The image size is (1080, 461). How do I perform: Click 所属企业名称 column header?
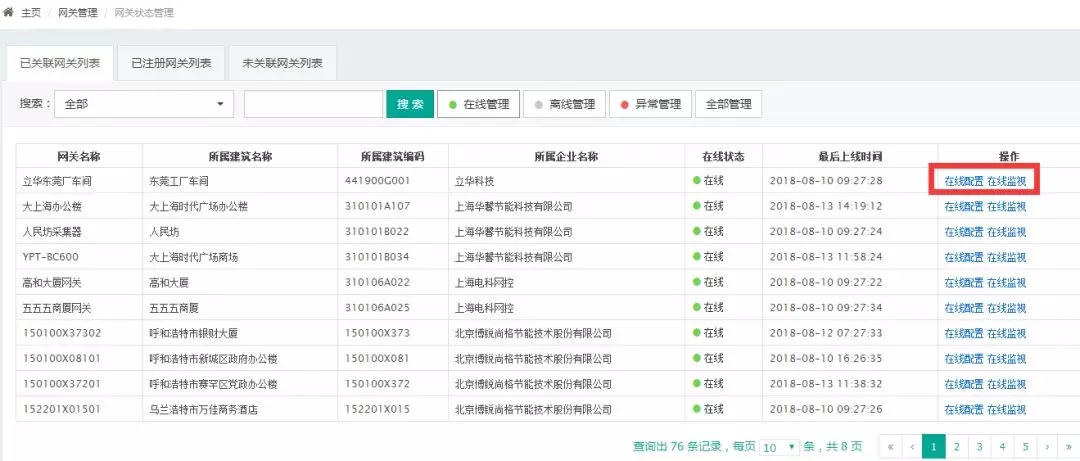(x=566, y=156)
